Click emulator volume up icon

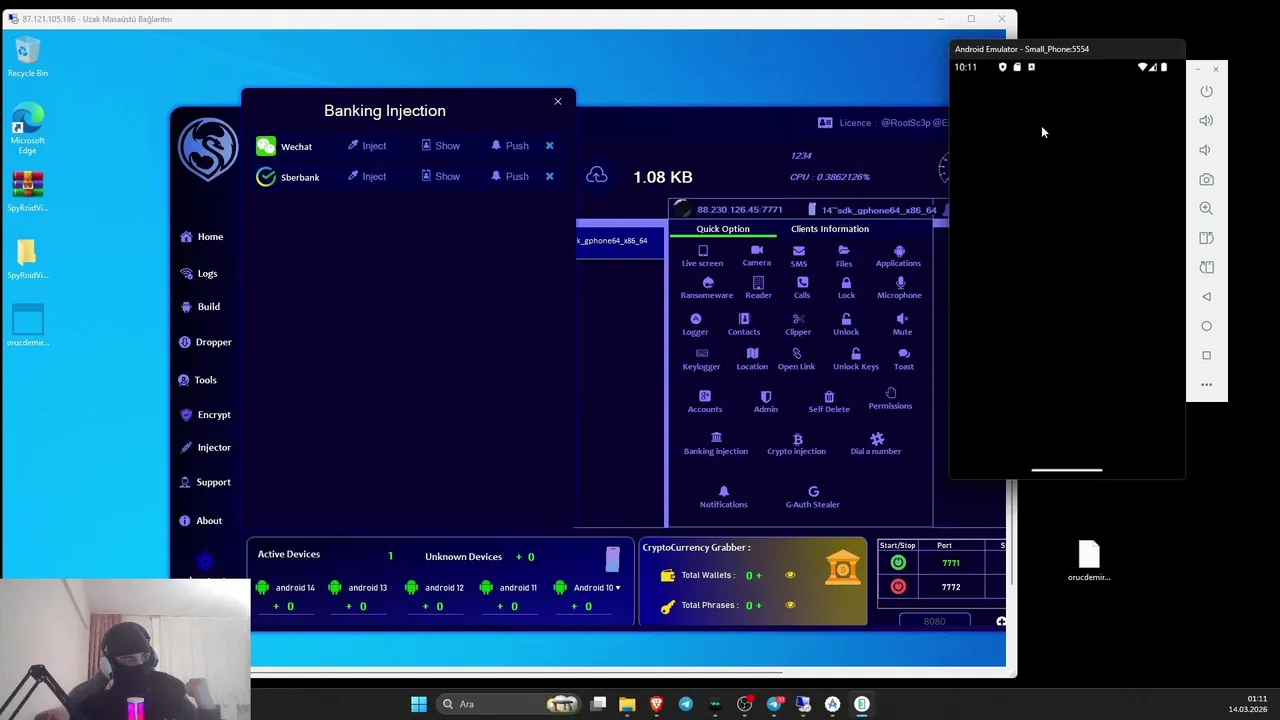[1206, 120]
